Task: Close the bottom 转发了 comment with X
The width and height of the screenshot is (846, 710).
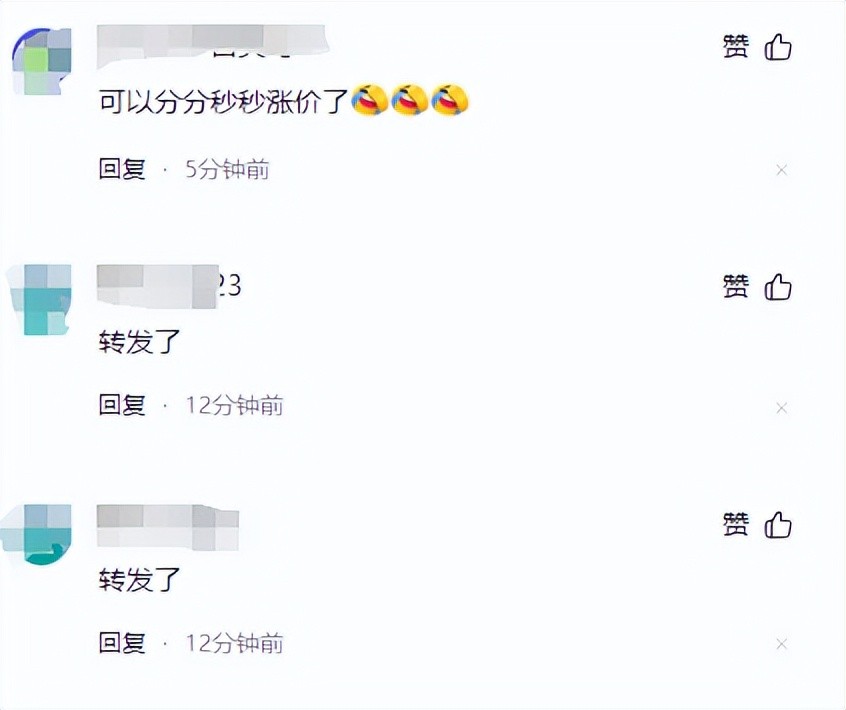Action: tap(781, 644)
